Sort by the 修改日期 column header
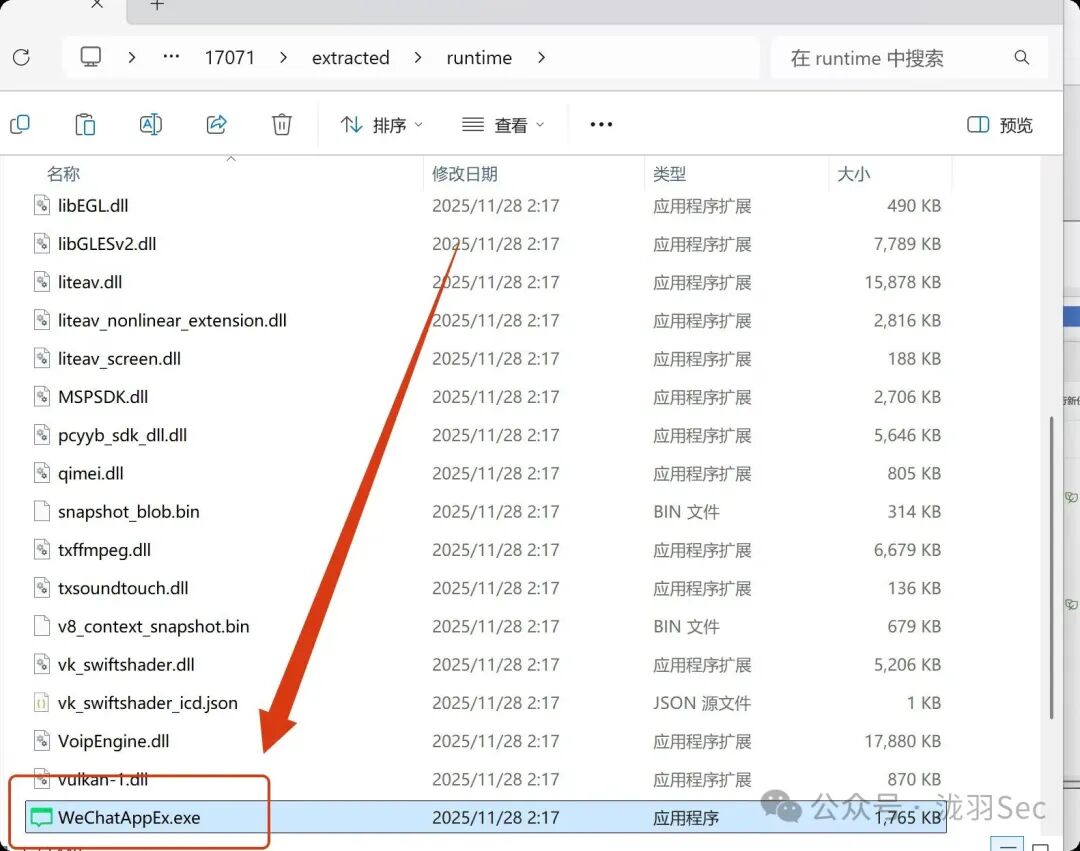 click(465, 174)
